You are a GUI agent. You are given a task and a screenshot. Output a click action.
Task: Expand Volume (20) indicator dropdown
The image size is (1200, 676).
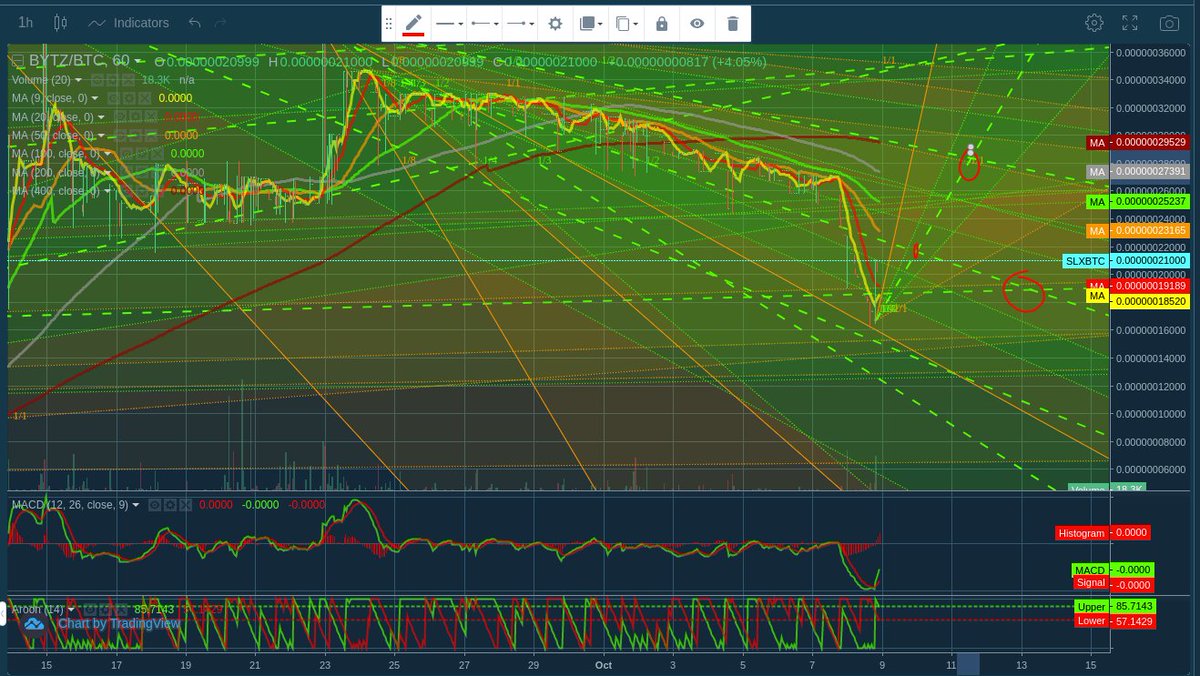click(x=78, y=80)
